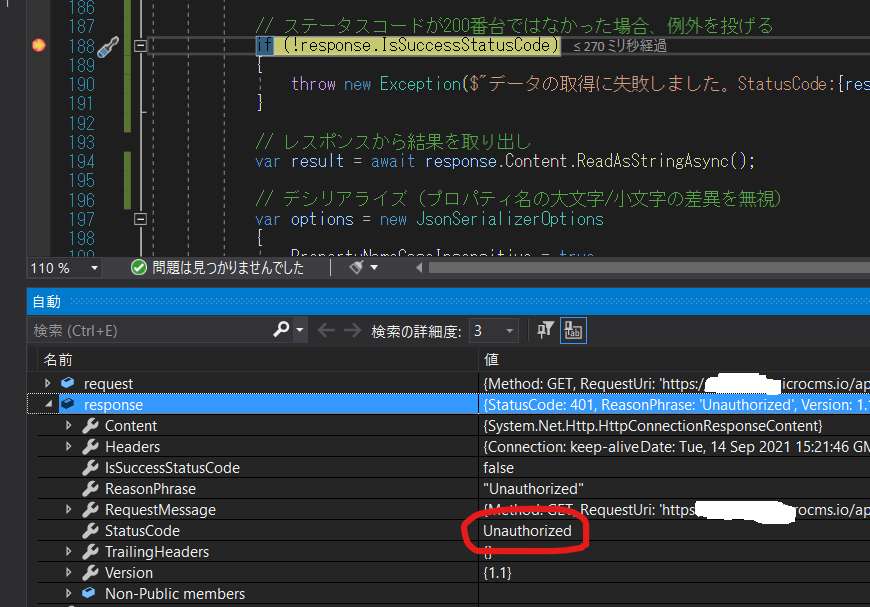Screen dimensions: 870x607
Task: Click the {1.1} Version value
Action: [x=497, y=573]
